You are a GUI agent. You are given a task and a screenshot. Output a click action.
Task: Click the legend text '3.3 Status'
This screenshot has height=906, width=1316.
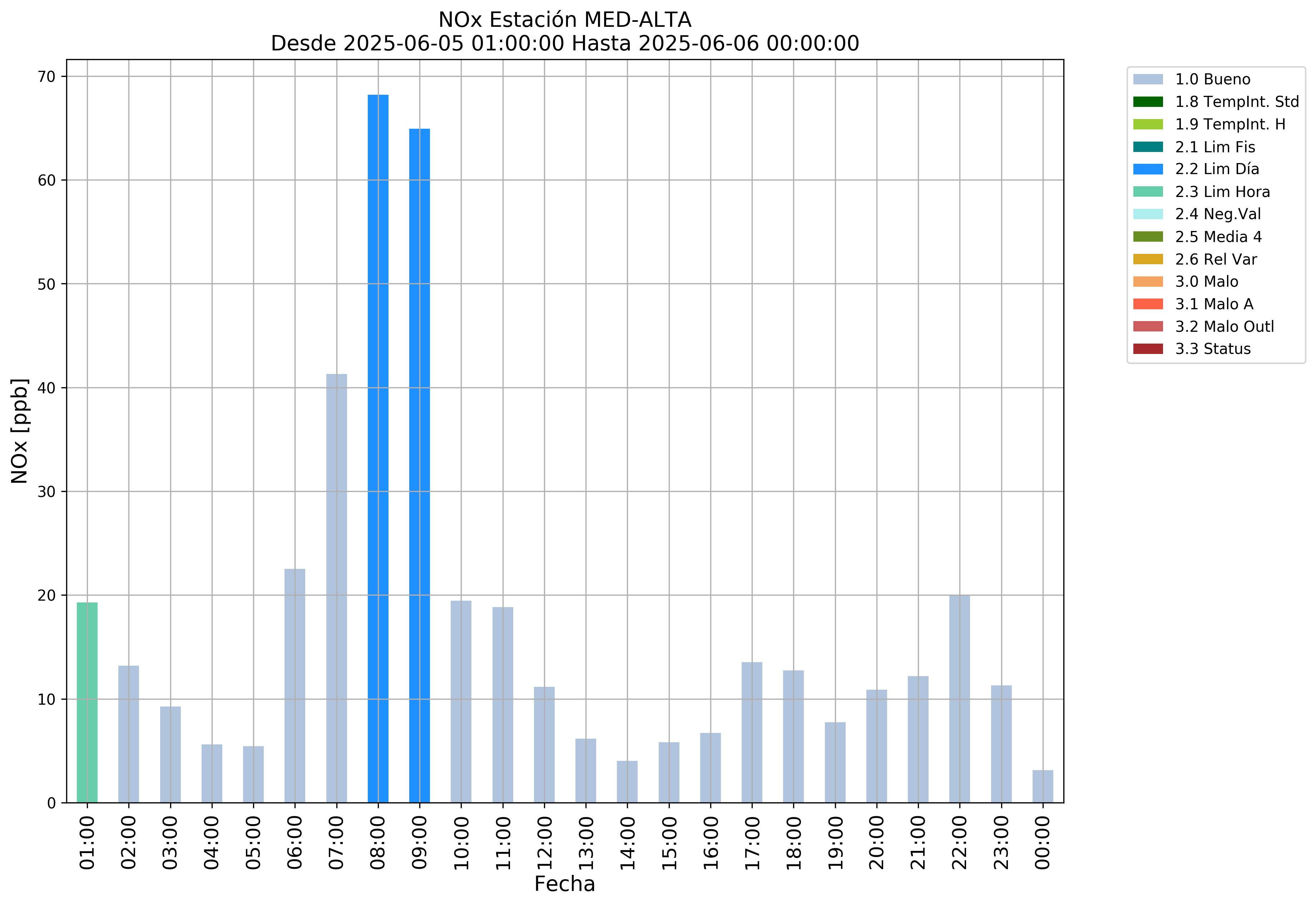tap(1213, 349)
